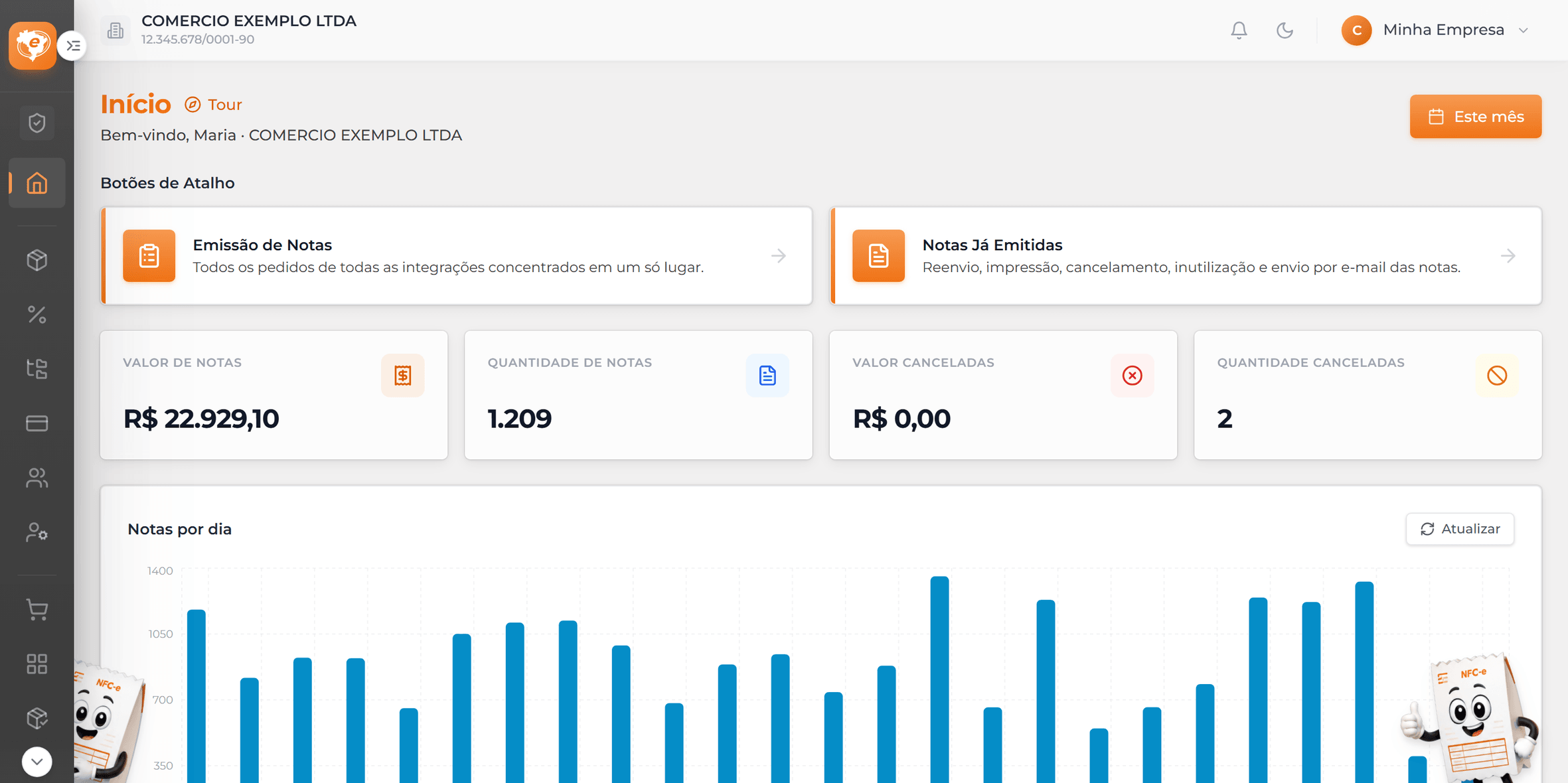Image resolution: width=1568 pixels, height=783 pixels.
Task: Click the Notas Já Emitidas document icon
Action: click(x=879, y=256)
